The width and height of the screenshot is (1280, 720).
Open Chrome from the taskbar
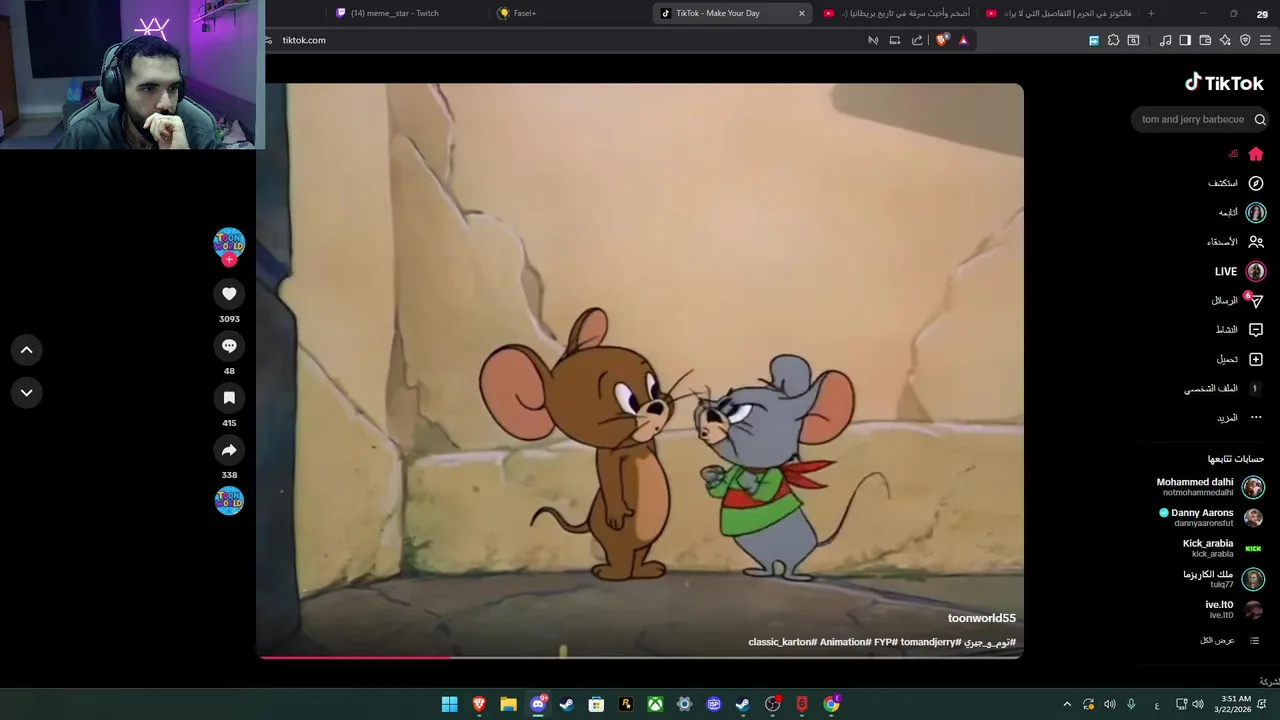831,704
